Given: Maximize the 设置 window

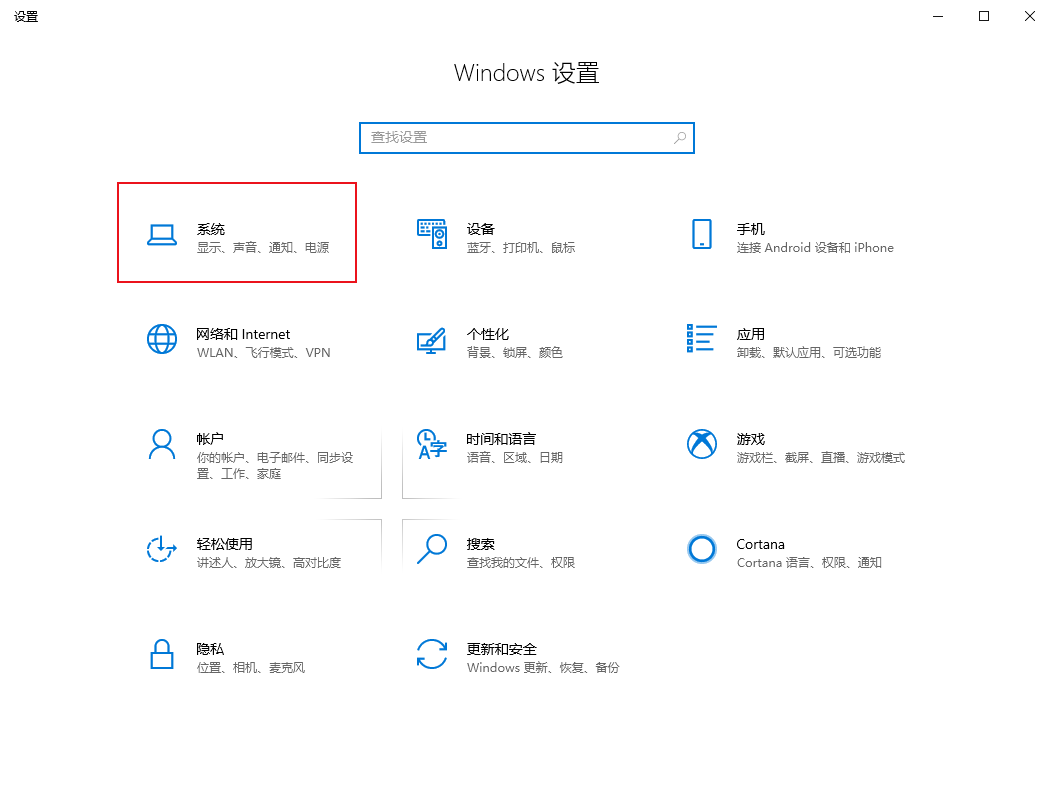Looking at the screenshot, I should click(x=984, y=16).
